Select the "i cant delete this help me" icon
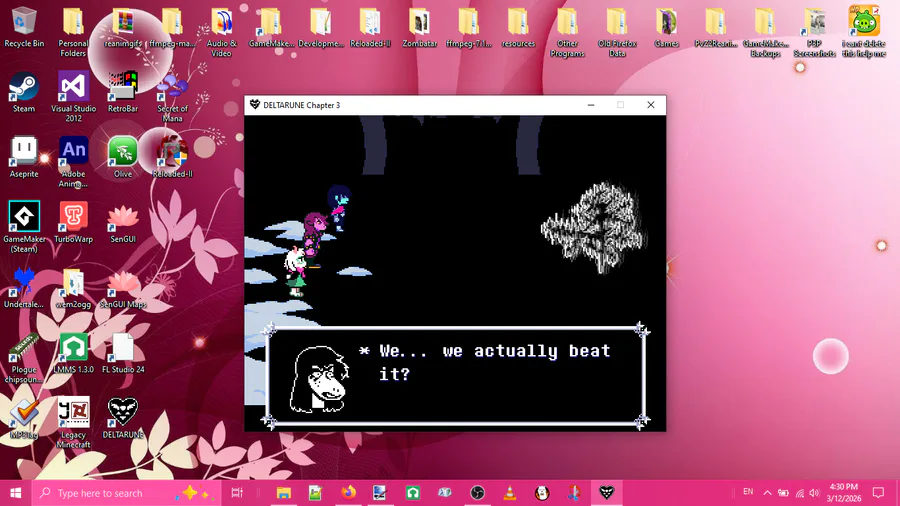 click(x=864, y=32)
